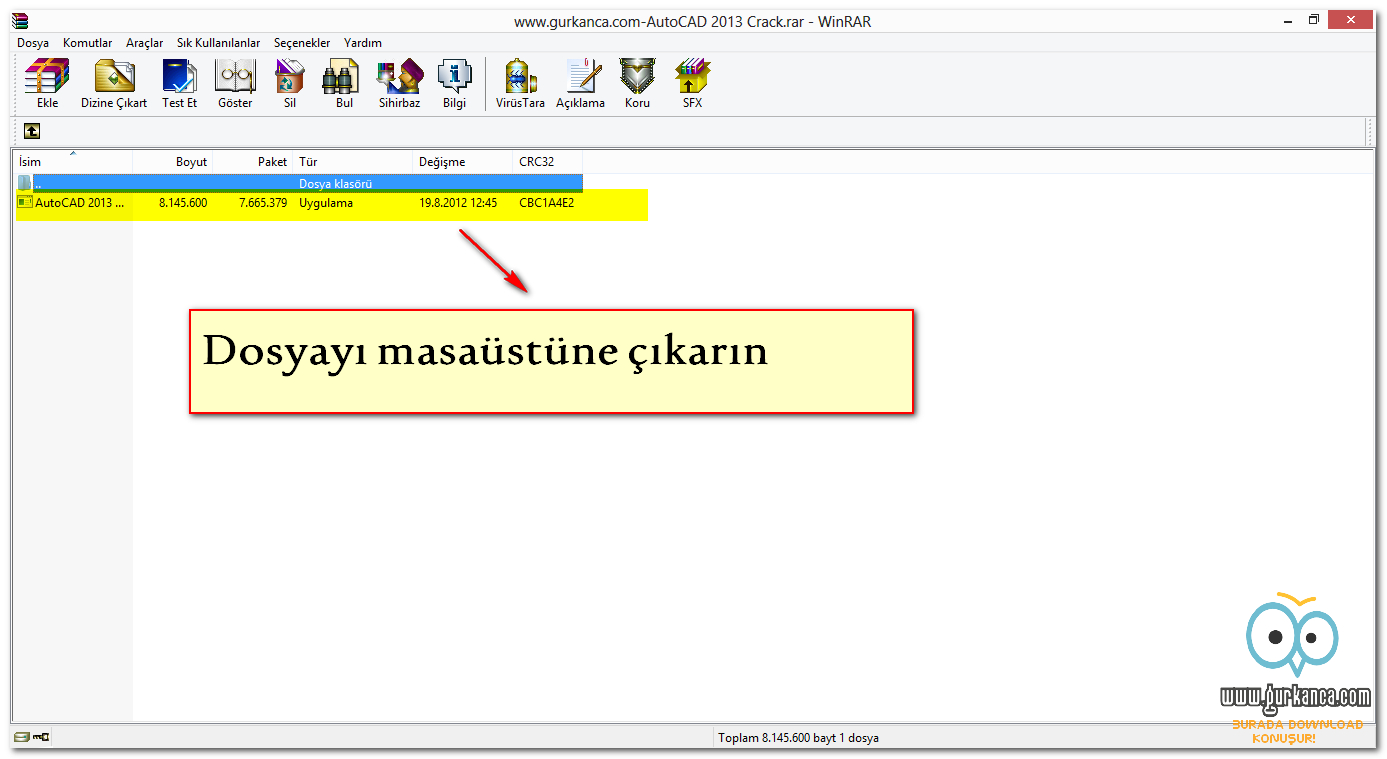The image size is (1387, 759).
Task: Click the Dosya klasörü type text
Action: pos(336,184)
